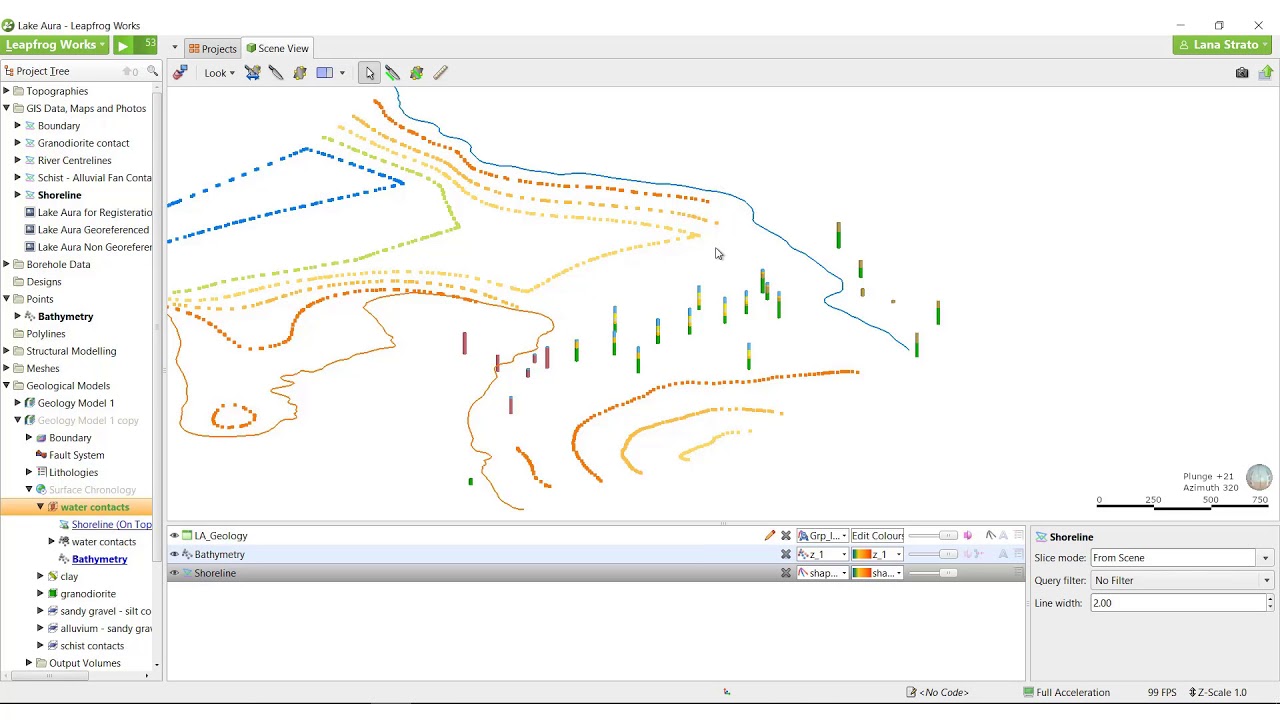Click the orientation globe widget in scene
1280x720 pixels.
point(1259,477)
